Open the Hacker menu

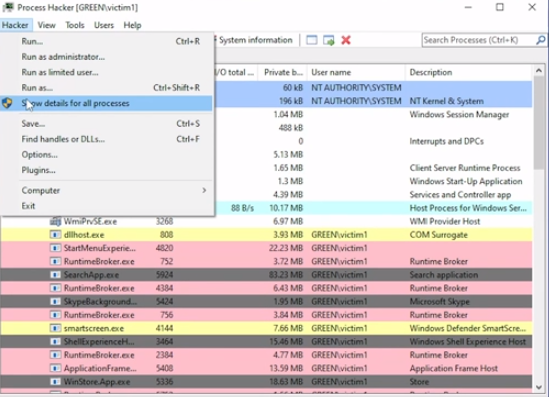[x=15, y=25]
